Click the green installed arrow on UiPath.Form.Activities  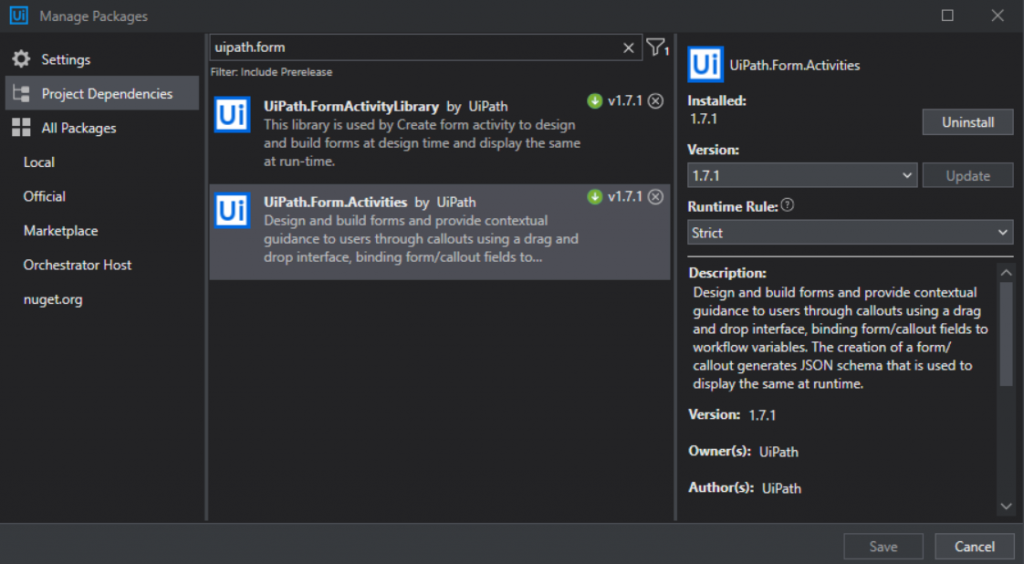[x=595, y=197]
